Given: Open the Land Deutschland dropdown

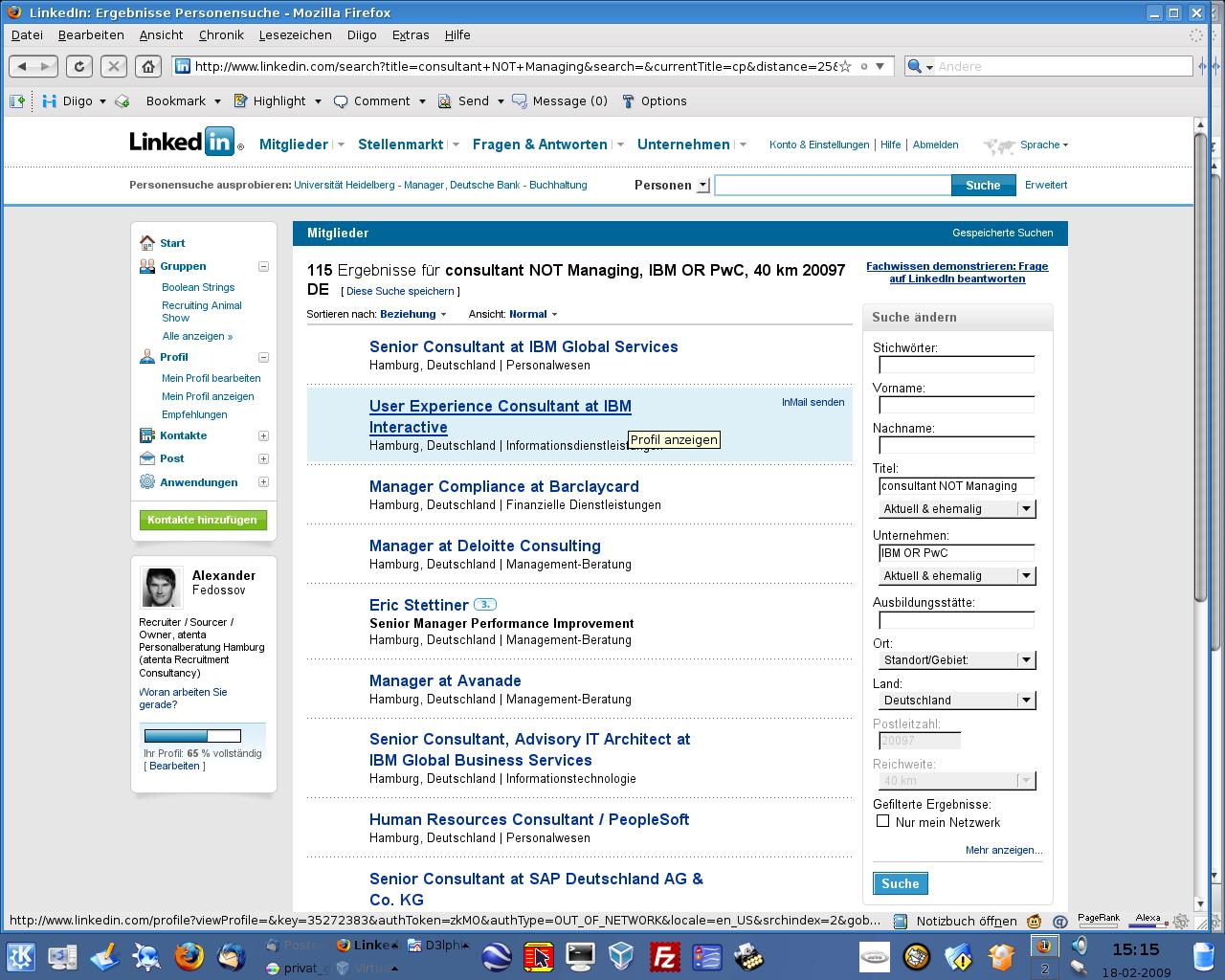Looking at the screenshot, I should point(957,700).
